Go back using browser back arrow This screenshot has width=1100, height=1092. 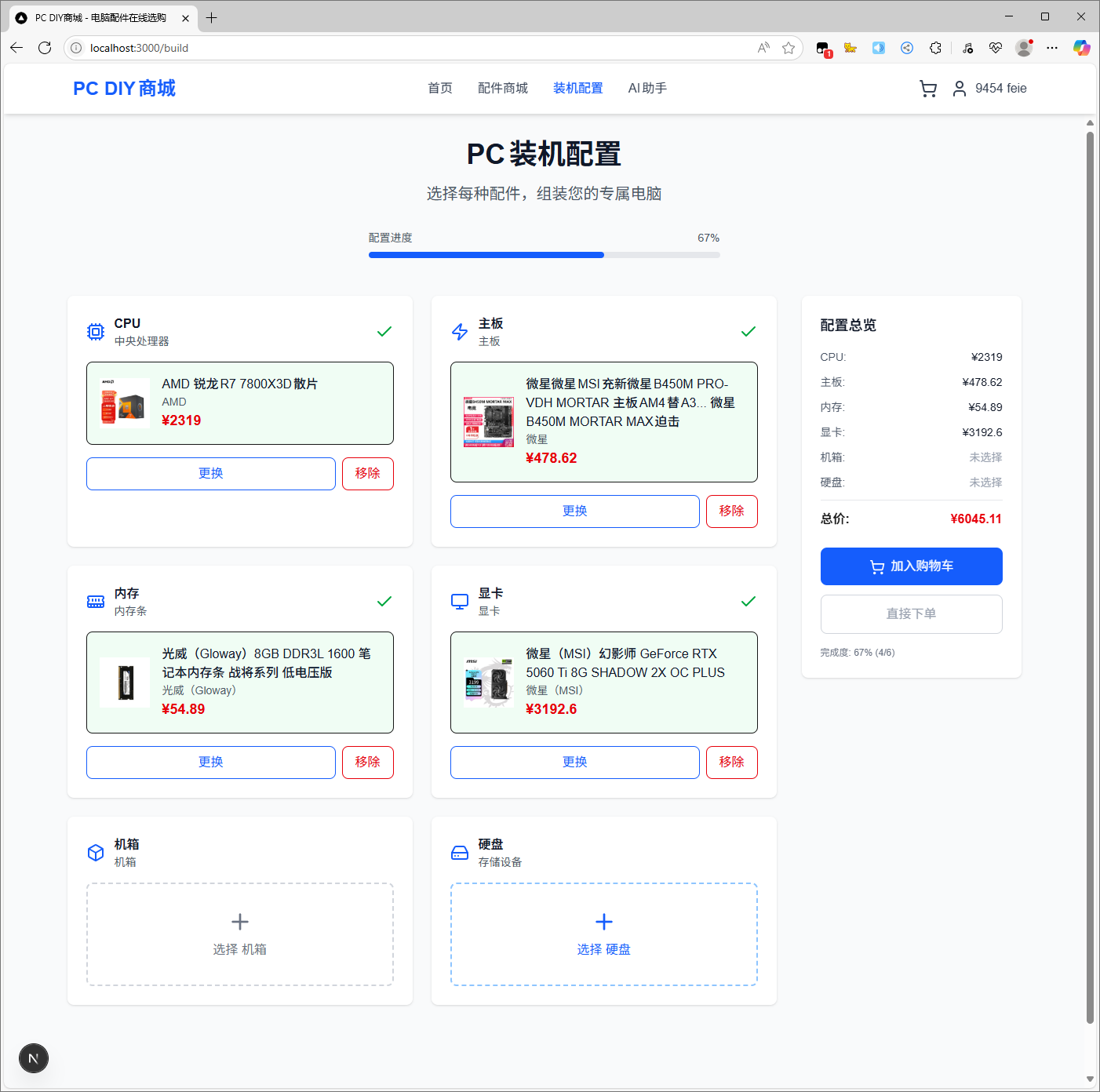(x=16, y=48)
